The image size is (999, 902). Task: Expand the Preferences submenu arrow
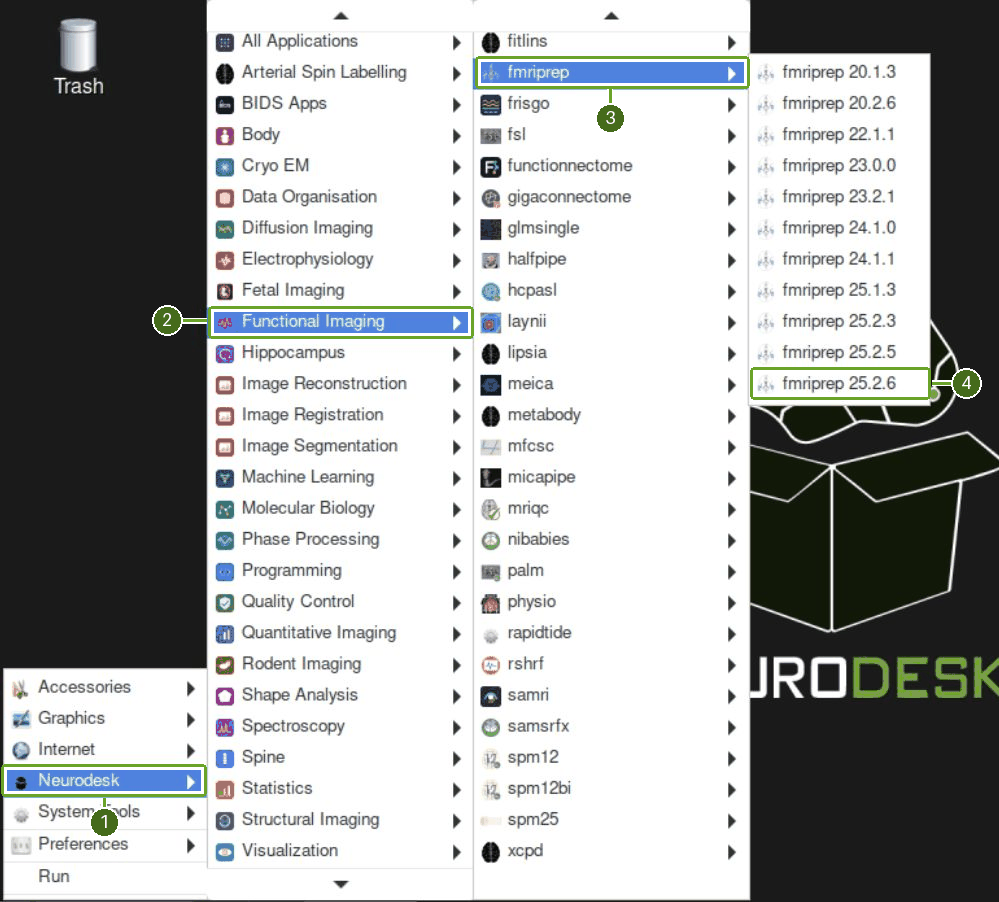(x=190, y=845)
